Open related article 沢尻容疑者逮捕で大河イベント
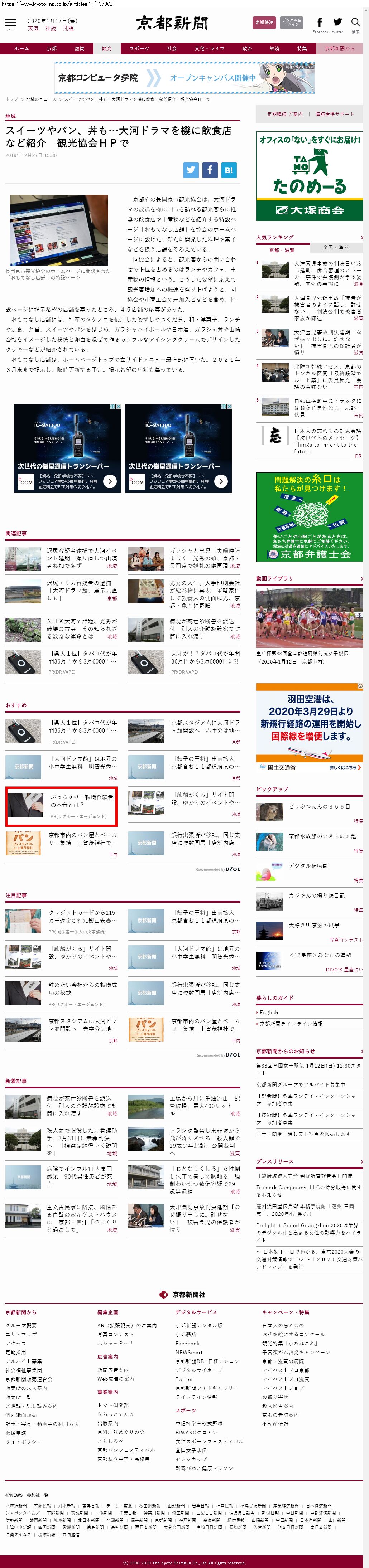 82,558
